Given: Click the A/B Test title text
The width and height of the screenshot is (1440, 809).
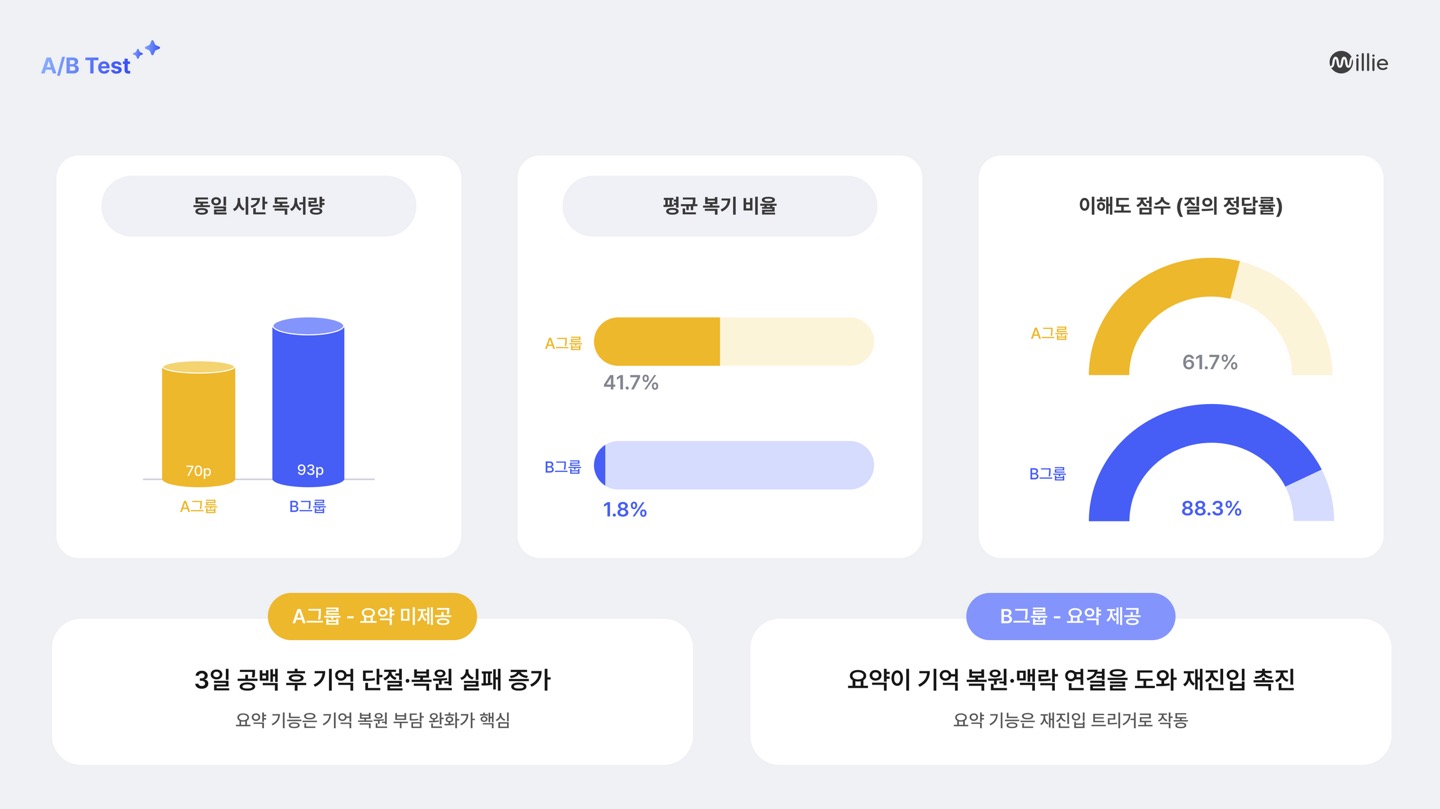Looking at the screenshot, I should [86, 66].
